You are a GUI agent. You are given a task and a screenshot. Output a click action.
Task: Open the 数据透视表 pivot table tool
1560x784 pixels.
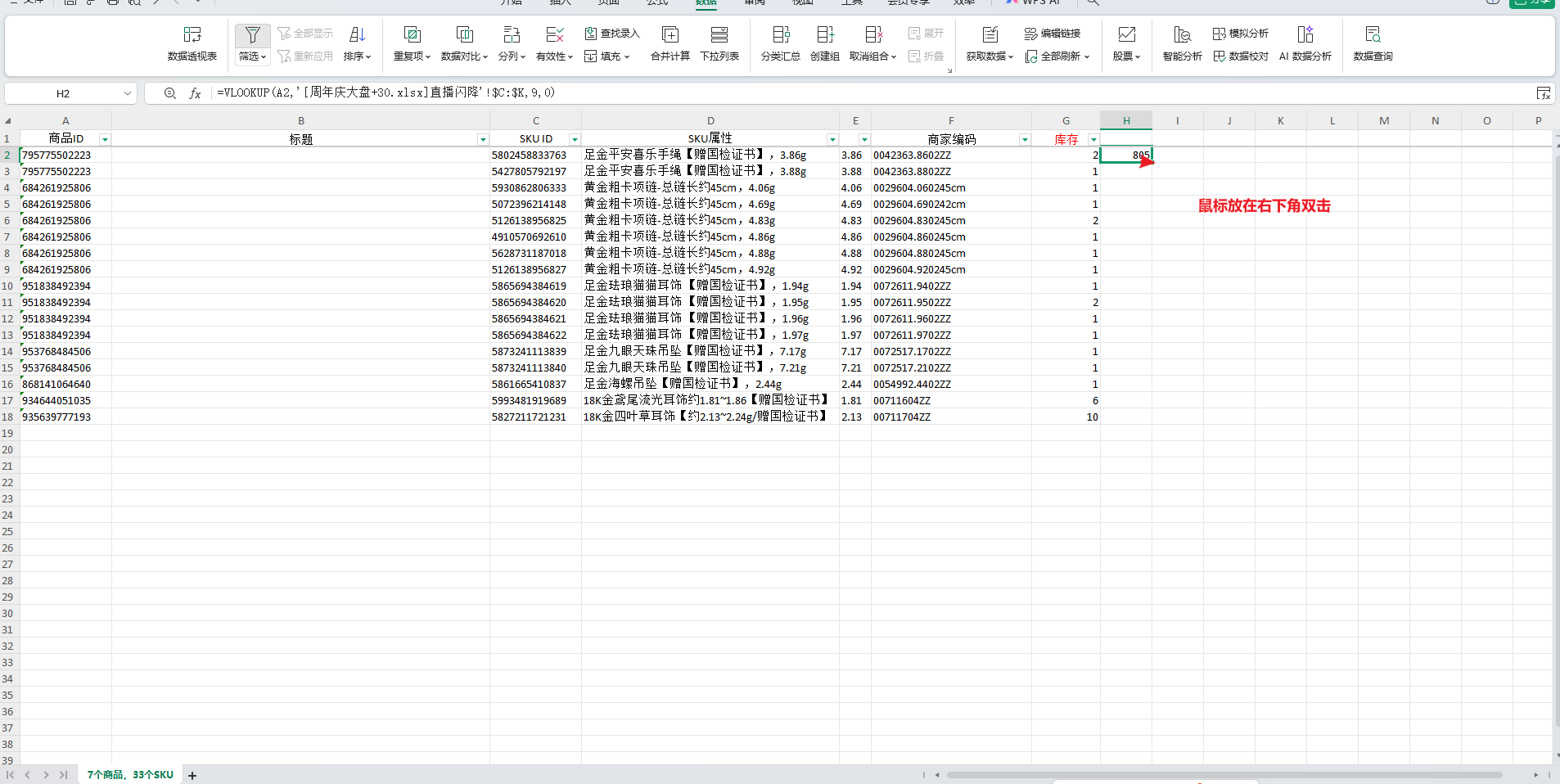192,43
